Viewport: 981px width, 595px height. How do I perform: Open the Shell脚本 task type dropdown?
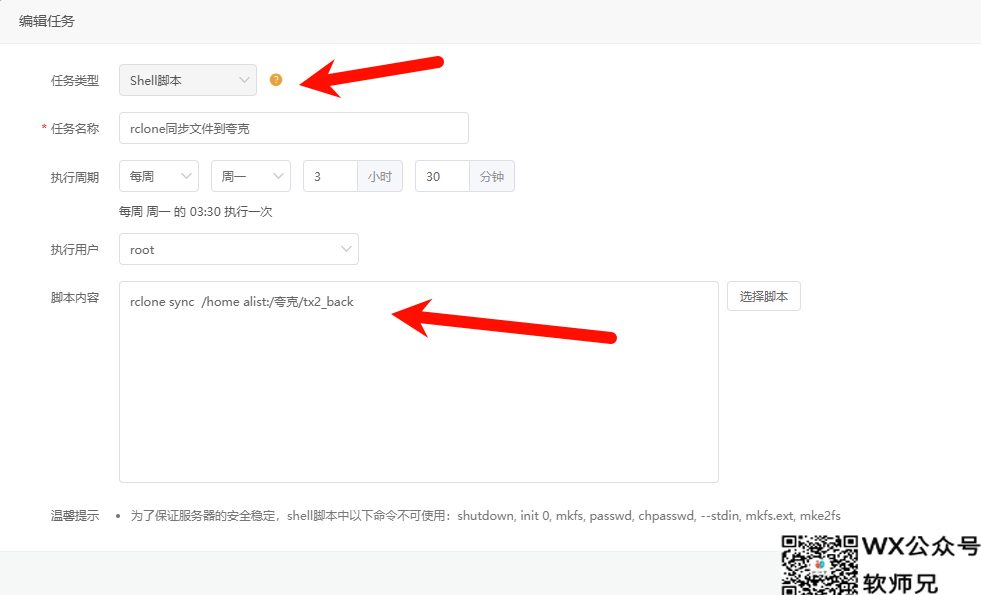coord(188,80)
